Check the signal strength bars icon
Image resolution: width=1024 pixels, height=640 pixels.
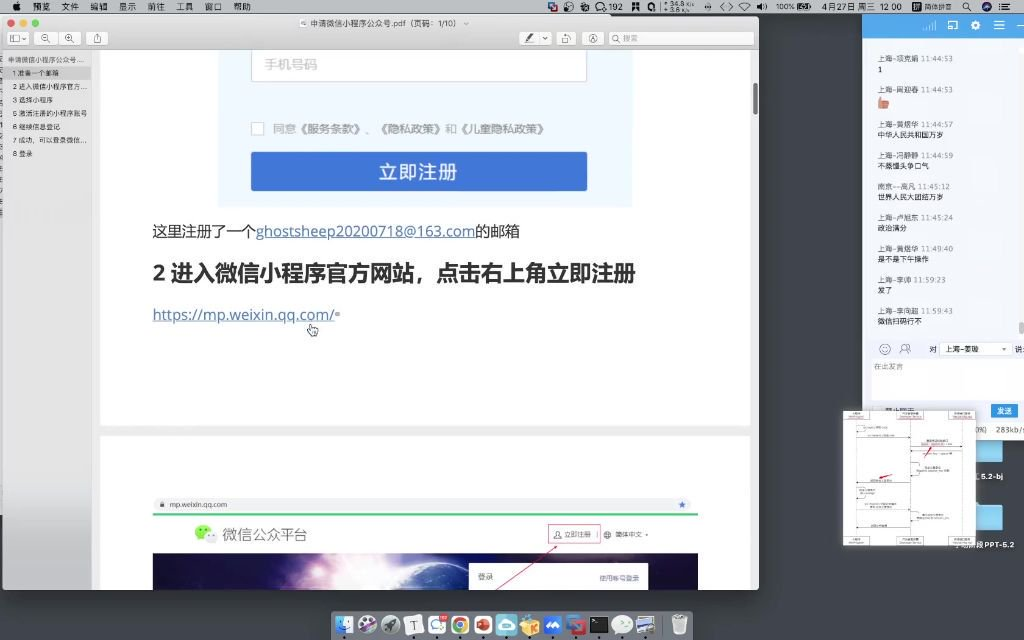[929, 25]
